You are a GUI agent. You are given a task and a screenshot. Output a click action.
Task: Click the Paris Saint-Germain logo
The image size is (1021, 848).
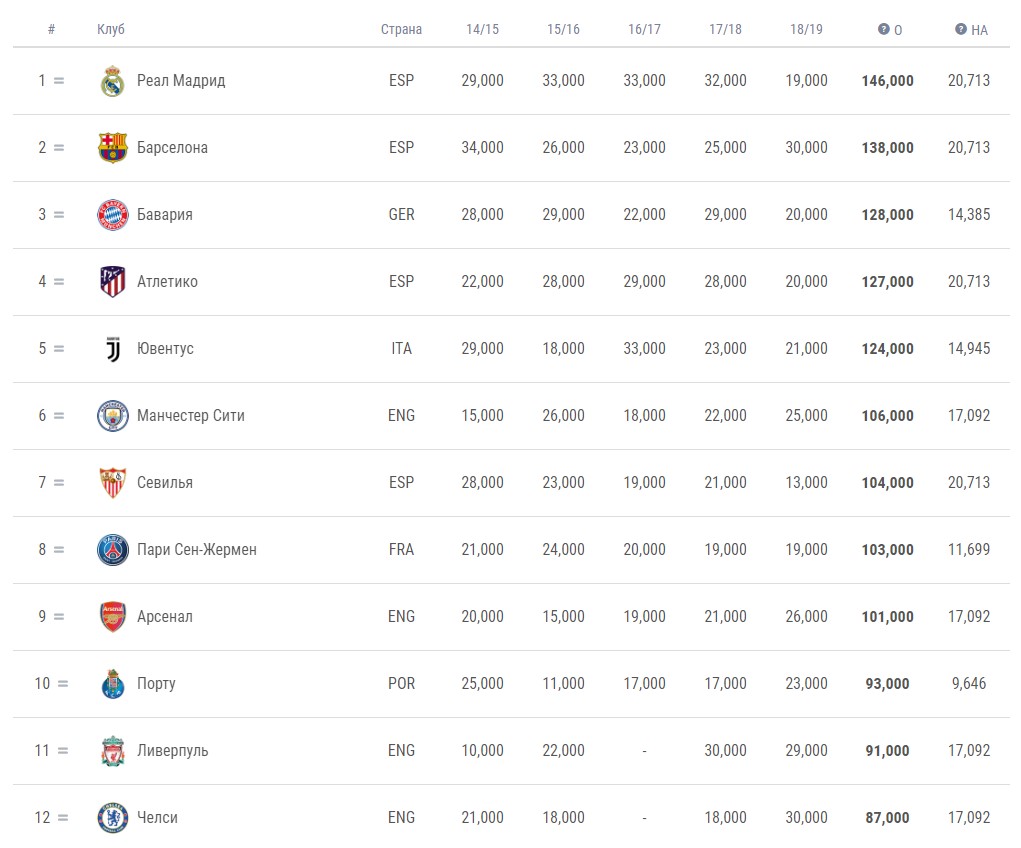pyautogui.click(x=113, y=550)
